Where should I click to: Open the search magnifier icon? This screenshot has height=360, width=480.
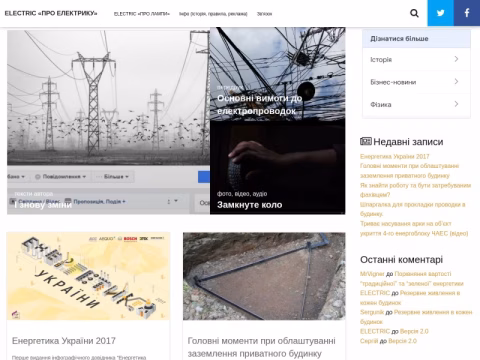414,13
